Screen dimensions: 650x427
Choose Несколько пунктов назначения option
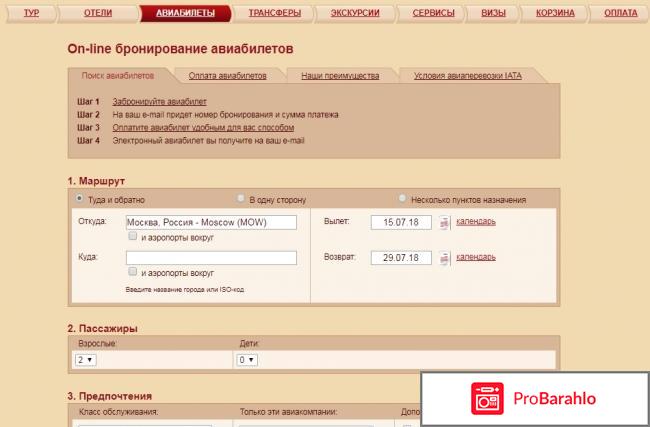402,199
